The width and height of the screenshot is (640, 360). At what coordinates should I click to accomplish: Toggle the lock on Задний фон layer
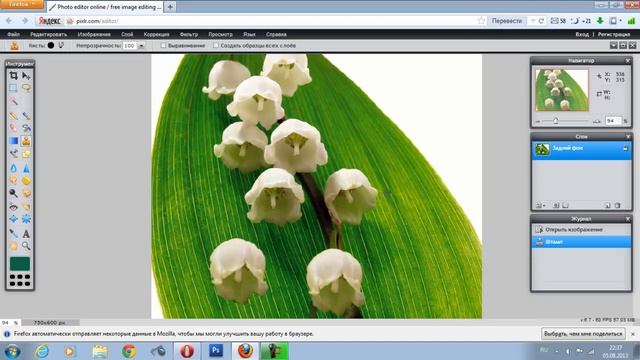pos(625,149)
